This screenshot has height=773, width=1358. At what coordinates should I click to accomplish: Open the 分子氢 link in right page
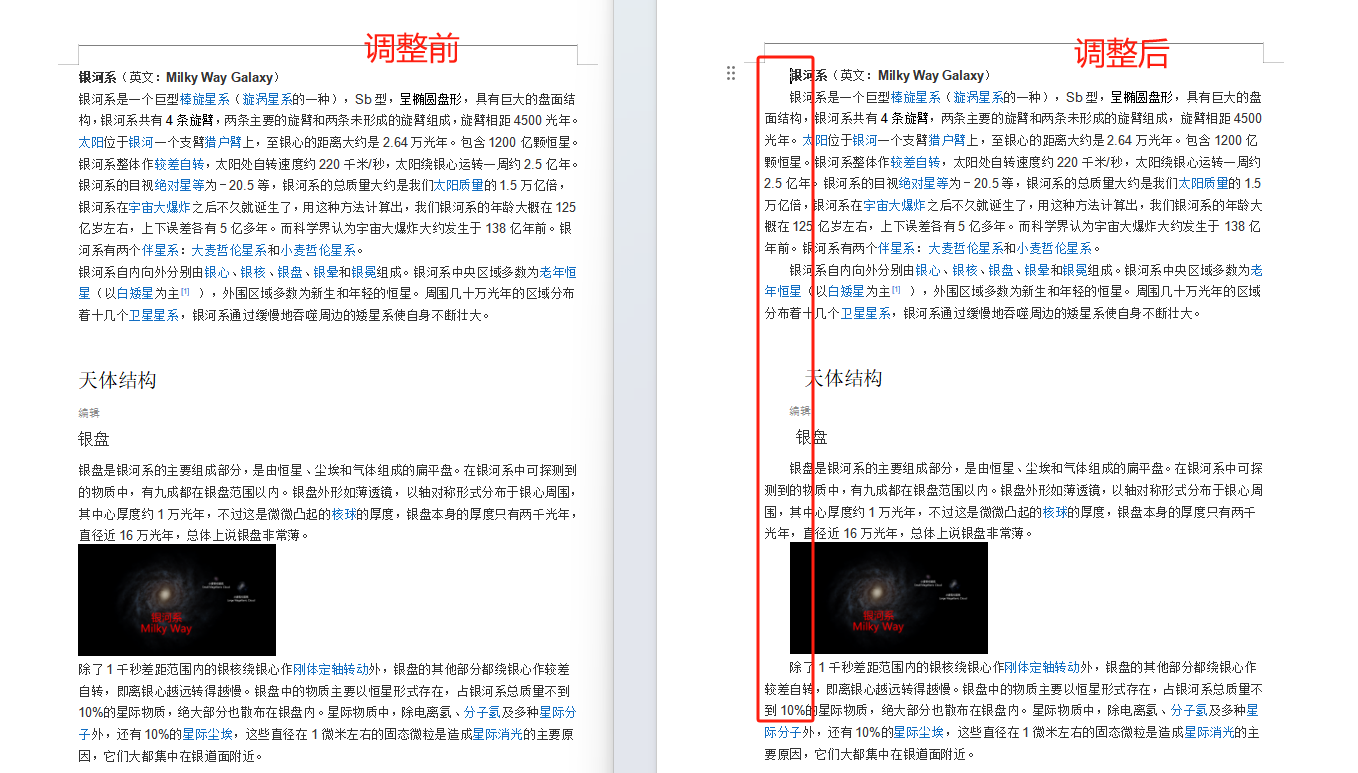pos(1189,710)
